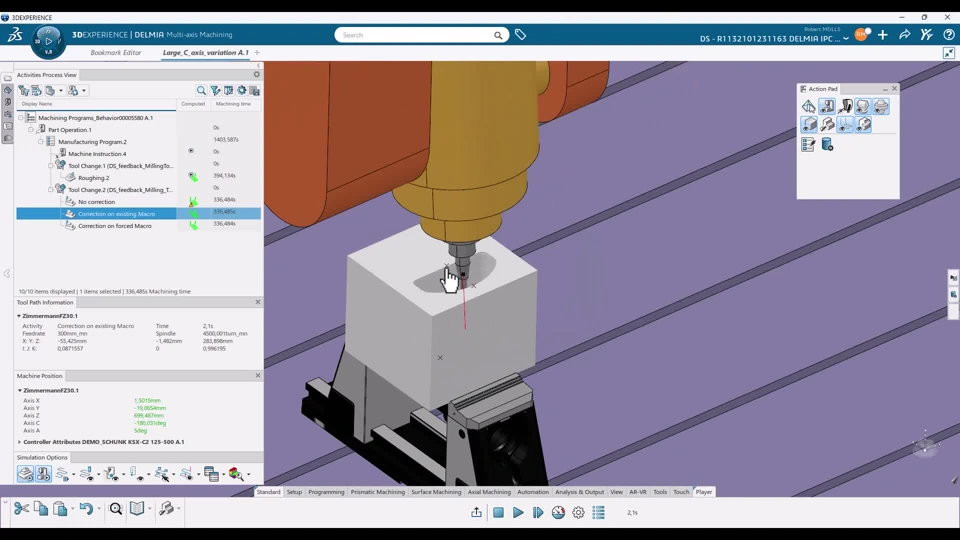
Task: Toggle the fixture display icon in Action Pad
Action: [x=881, y=107]
